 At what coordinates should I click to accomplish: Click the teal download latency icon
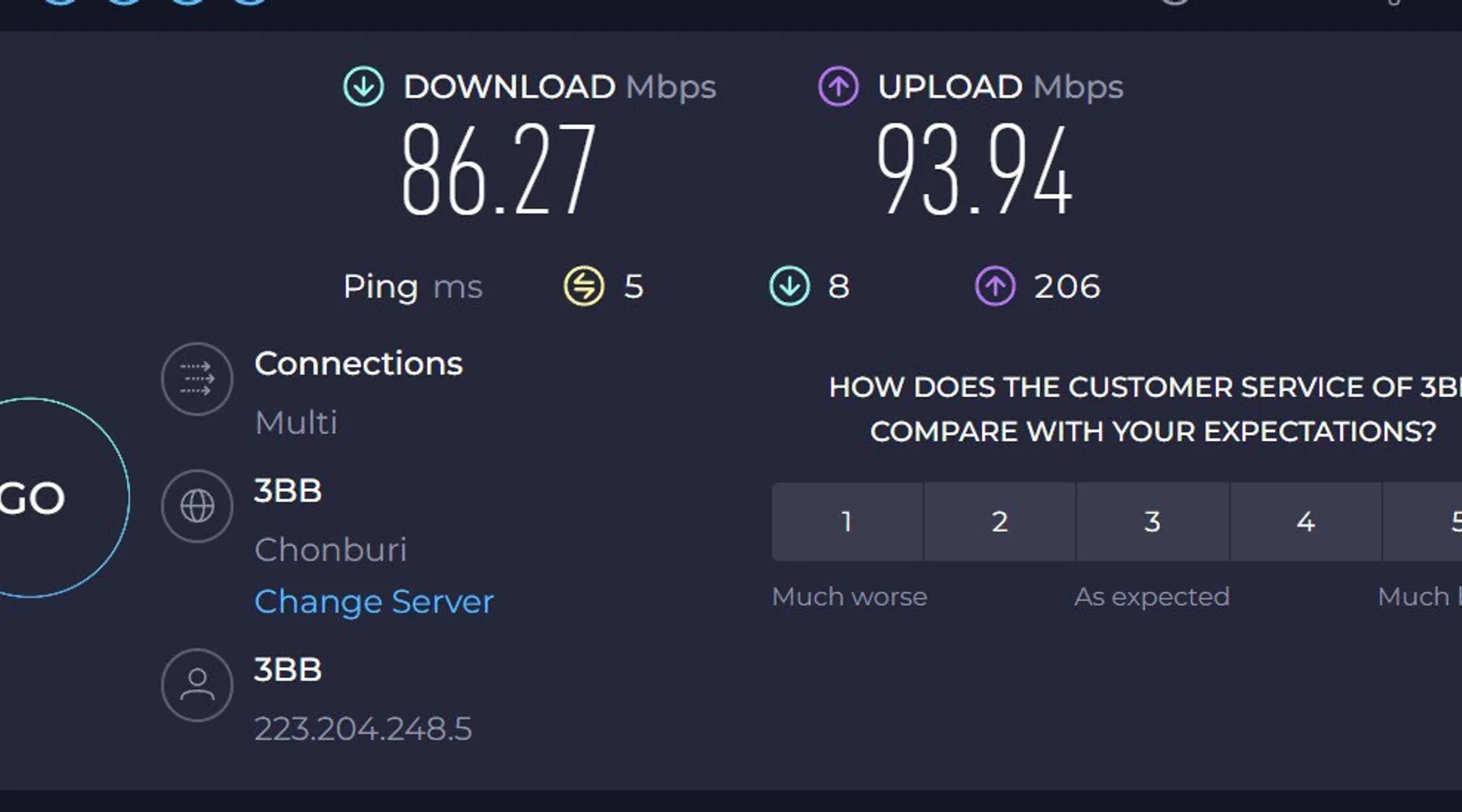click(789, 286)
